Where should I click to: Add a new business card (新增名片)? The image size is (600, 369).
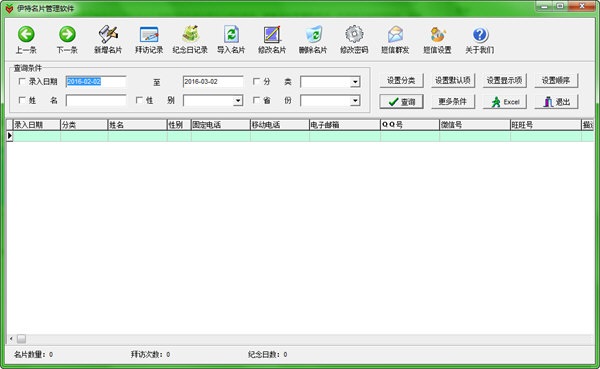pos(108,40)
